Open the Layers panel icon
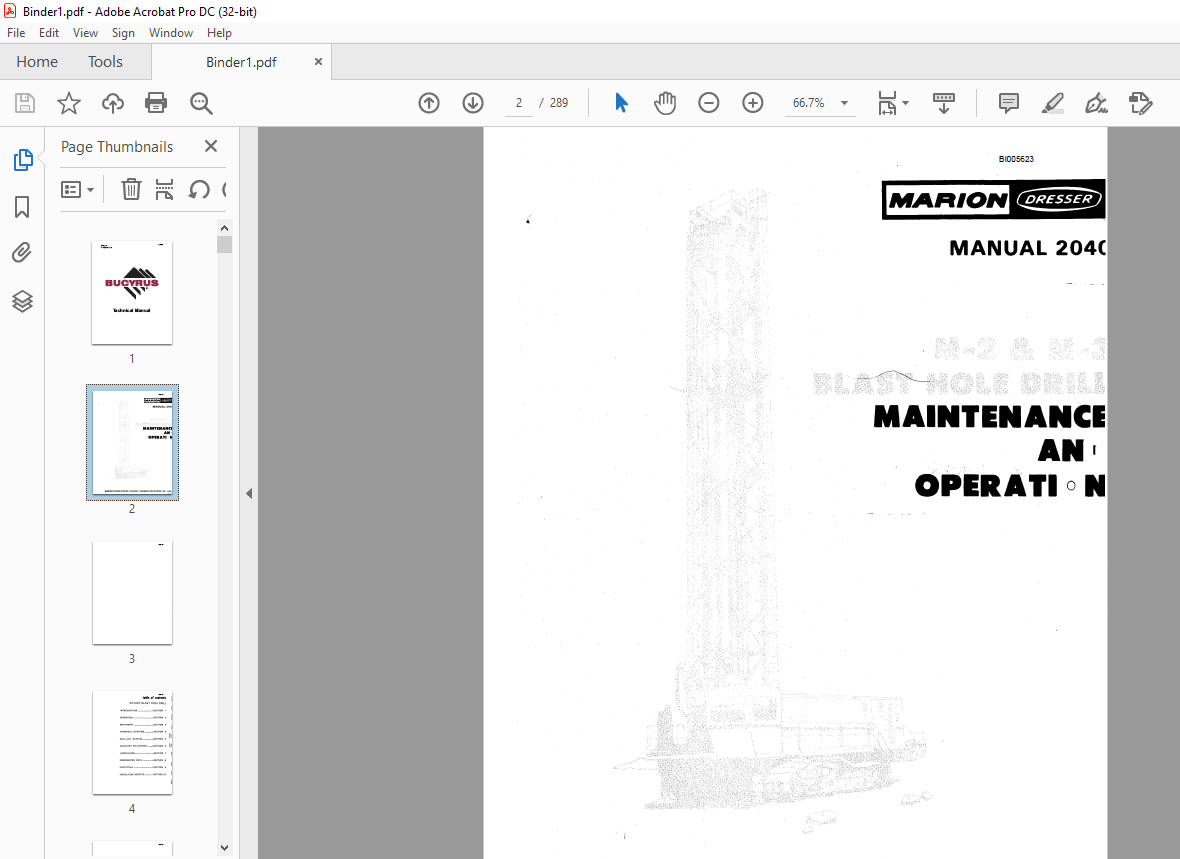This screenshot has height=859, width=1180. click(x=23, y=301)
